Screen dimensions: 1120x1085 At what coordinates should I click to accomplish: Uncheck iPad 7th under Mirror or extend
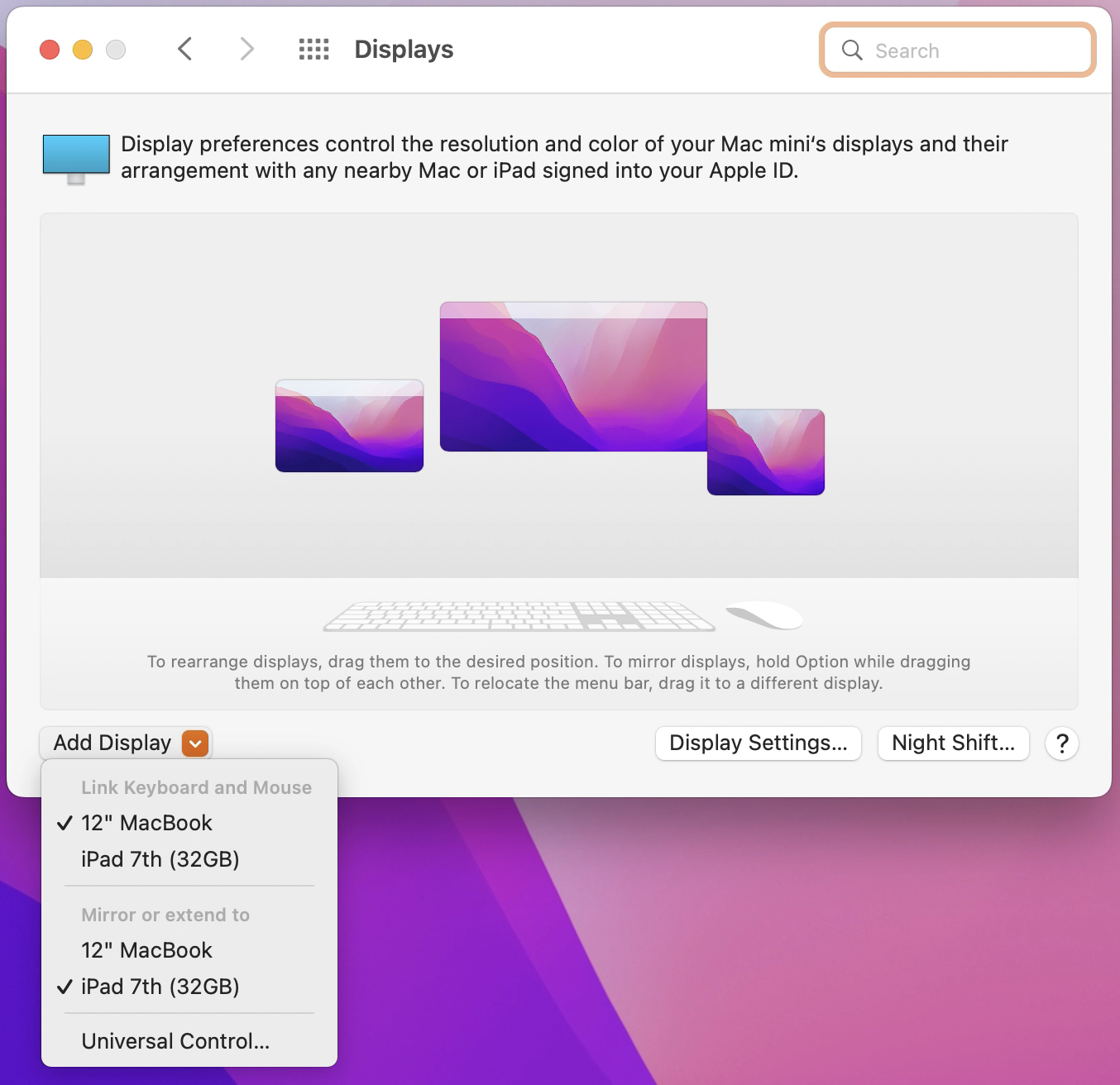189,987
